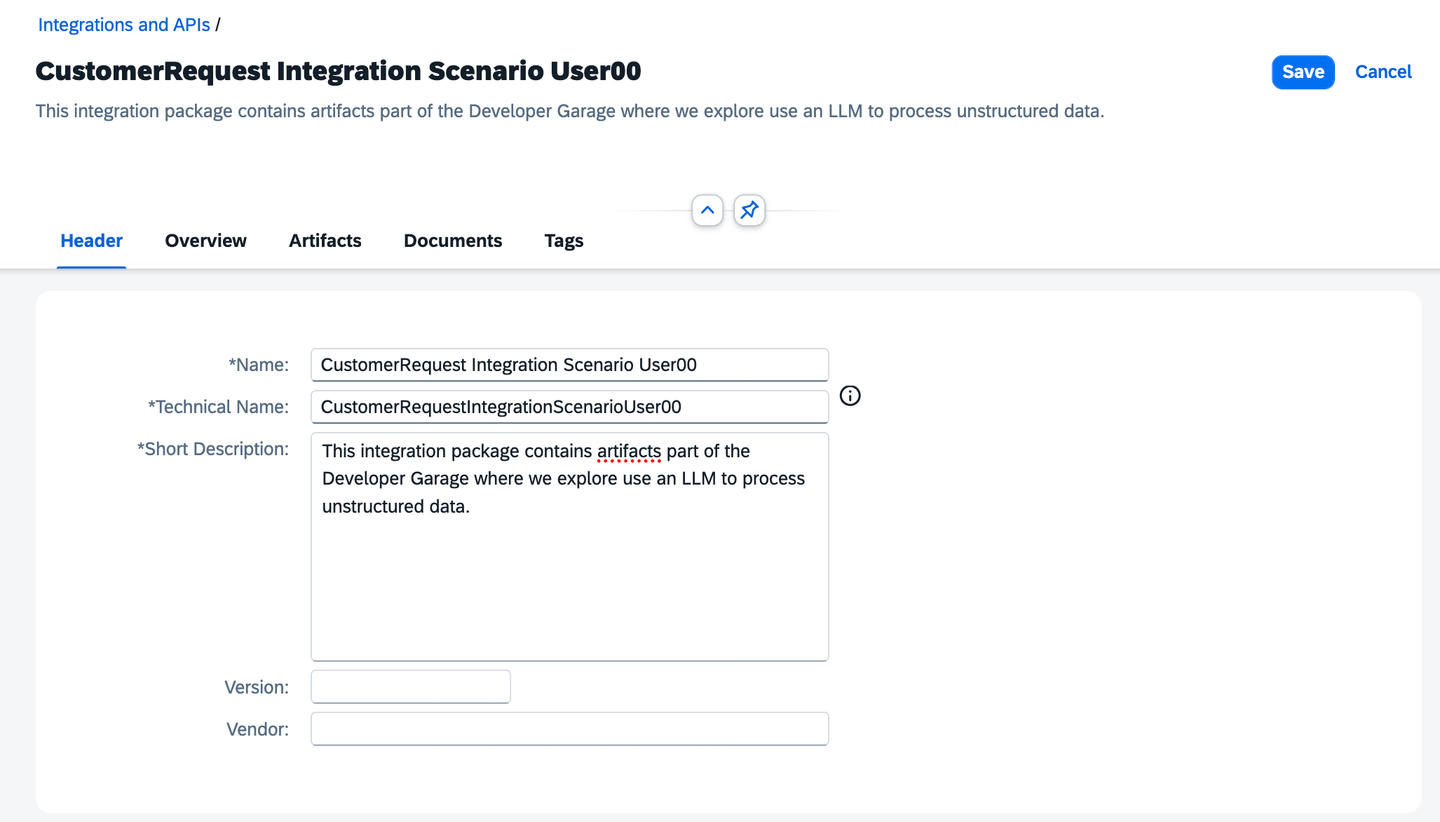This screenshot has height=822, width=1440.
Task: Click into the Technical Name field
Action: (x=570, y=407)
